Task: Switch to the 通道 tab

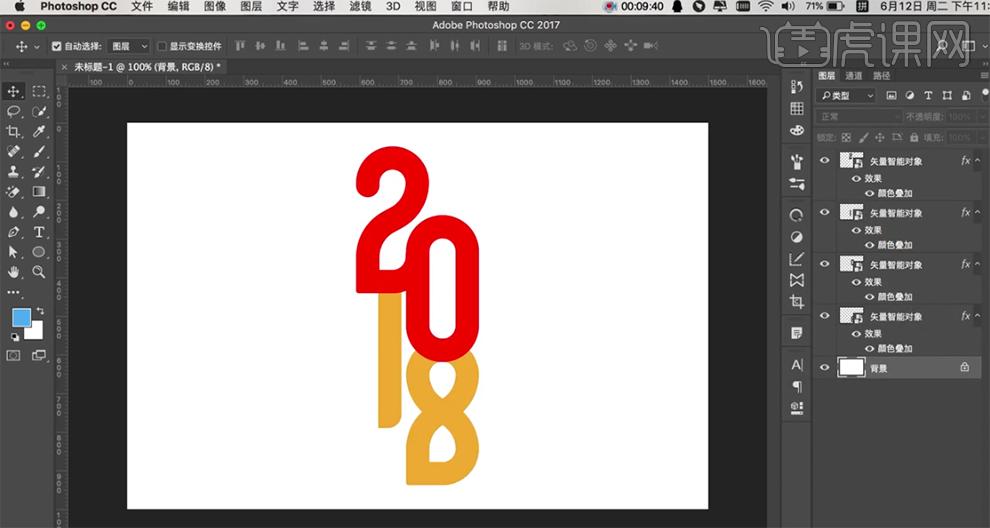Action: coord(854,76)
